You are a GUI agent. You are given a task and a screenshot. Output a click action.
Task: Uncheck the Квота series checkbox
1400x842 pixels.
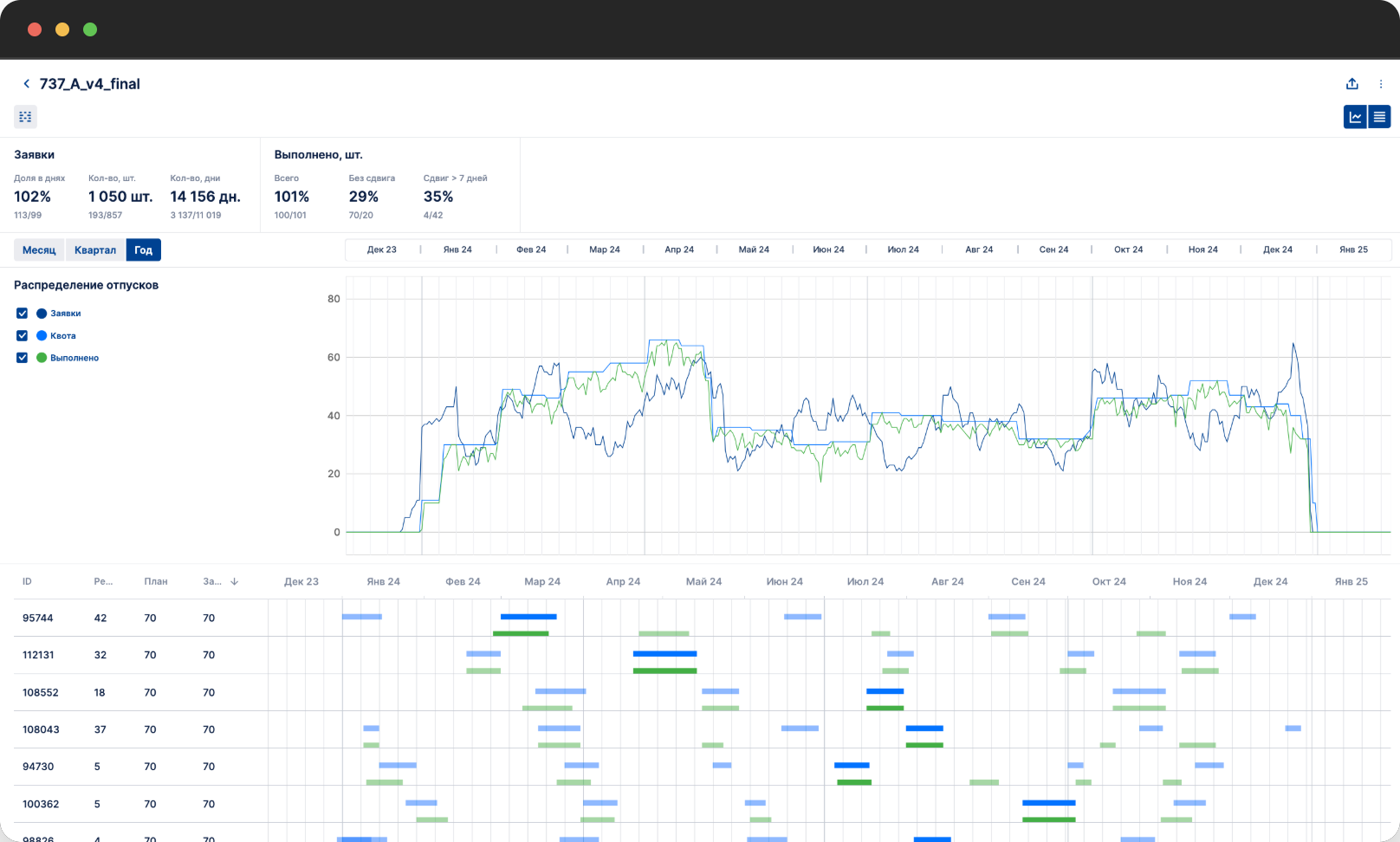point(23,335)
